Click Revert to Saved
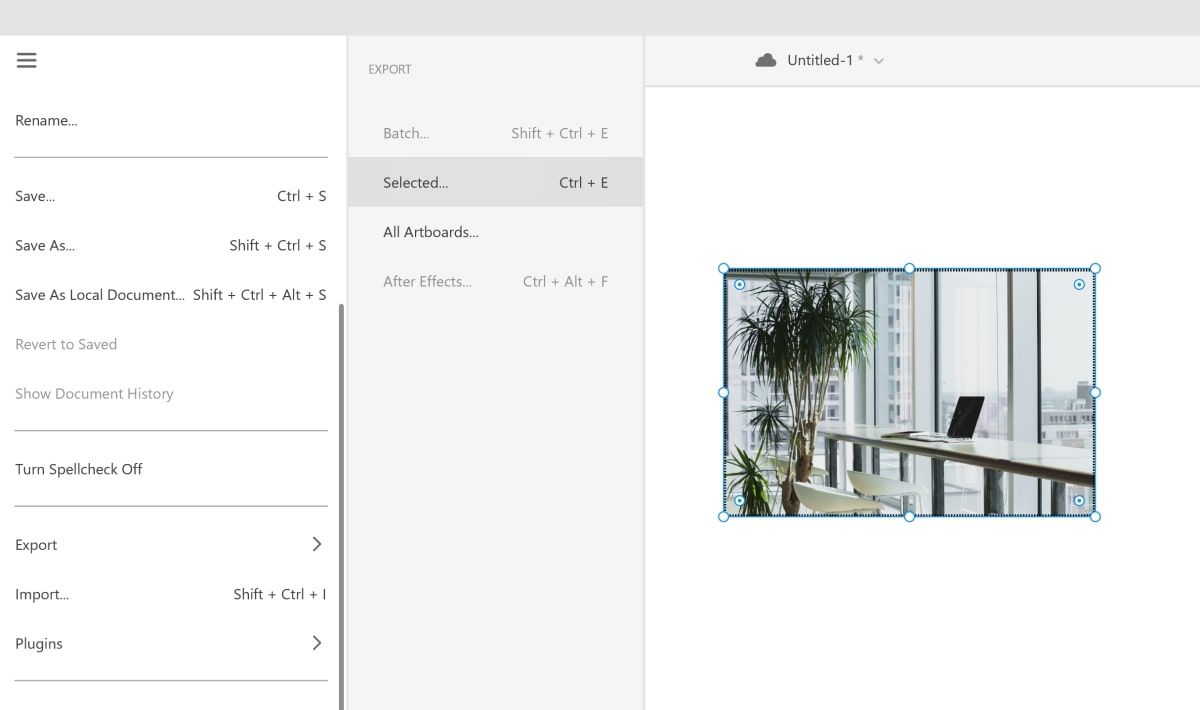1200x710 pixels. (65, 344)
